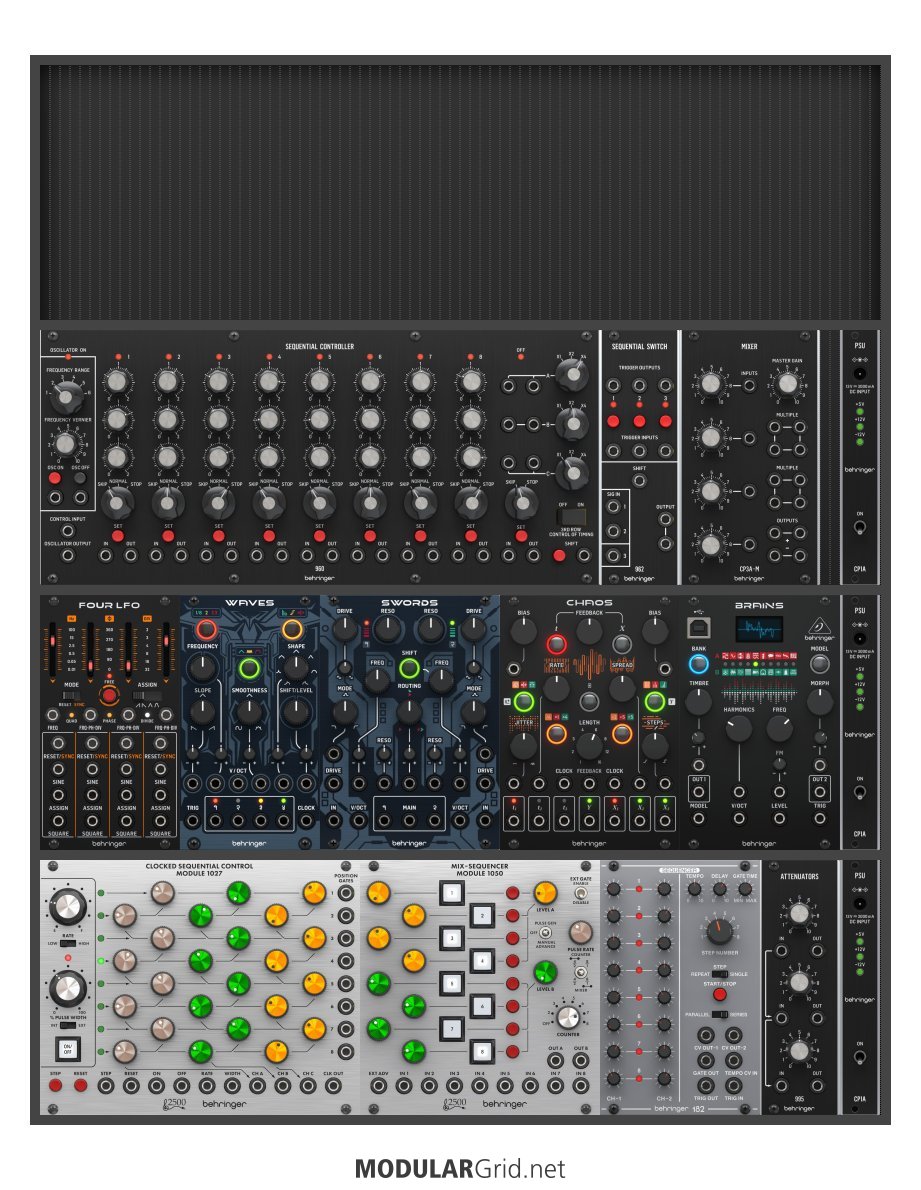Click the Timbre knob on Brains
This screenshot has width=921, height=1190.
point(699,702)
